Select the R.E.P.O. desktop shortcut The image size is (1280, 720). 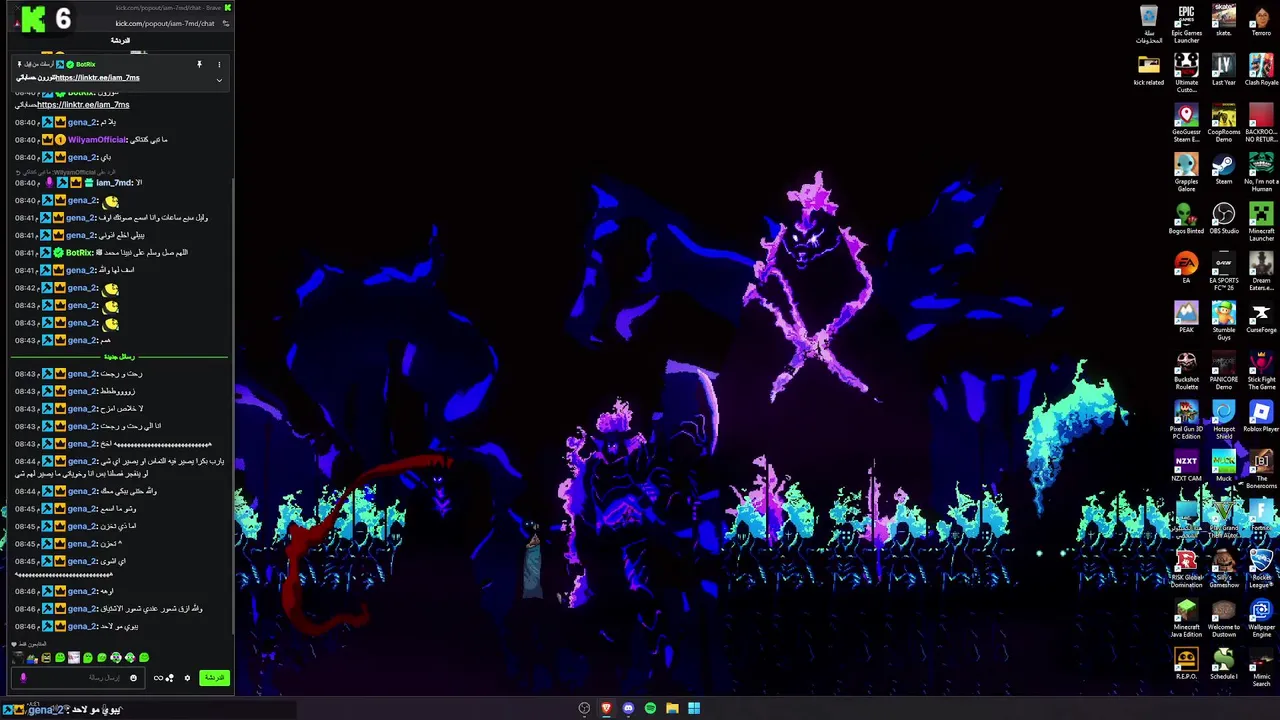pyautogui.click(x=1186, y=665)
